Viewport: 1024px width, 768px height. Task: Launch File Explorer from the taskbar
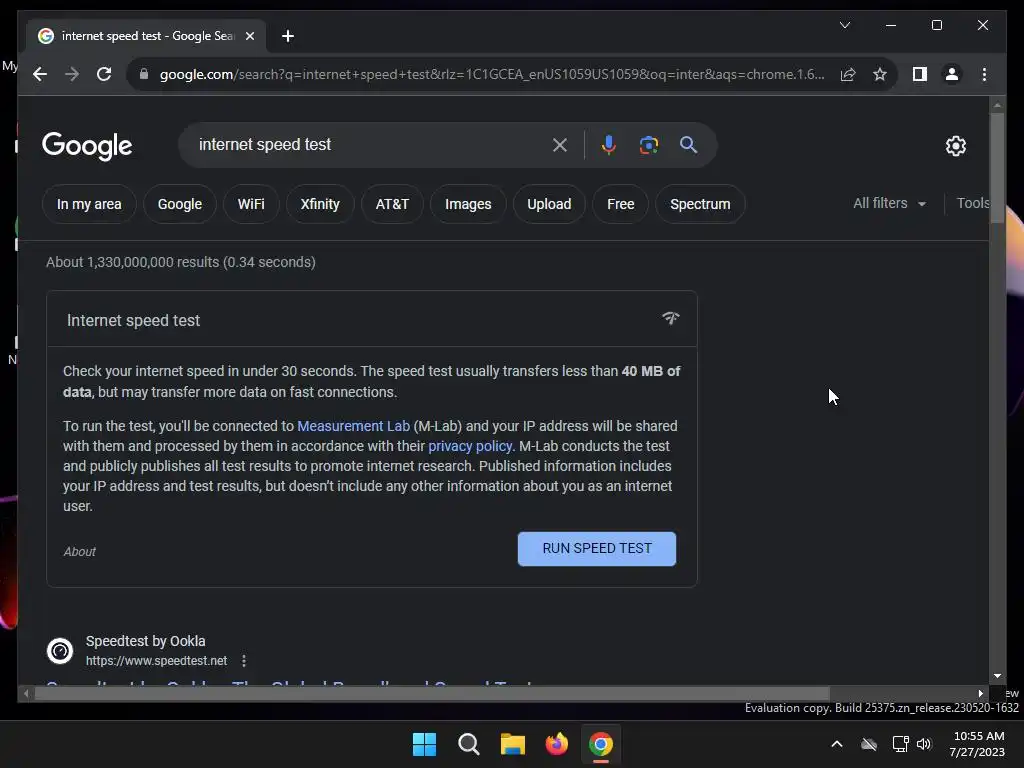[513, 744]
